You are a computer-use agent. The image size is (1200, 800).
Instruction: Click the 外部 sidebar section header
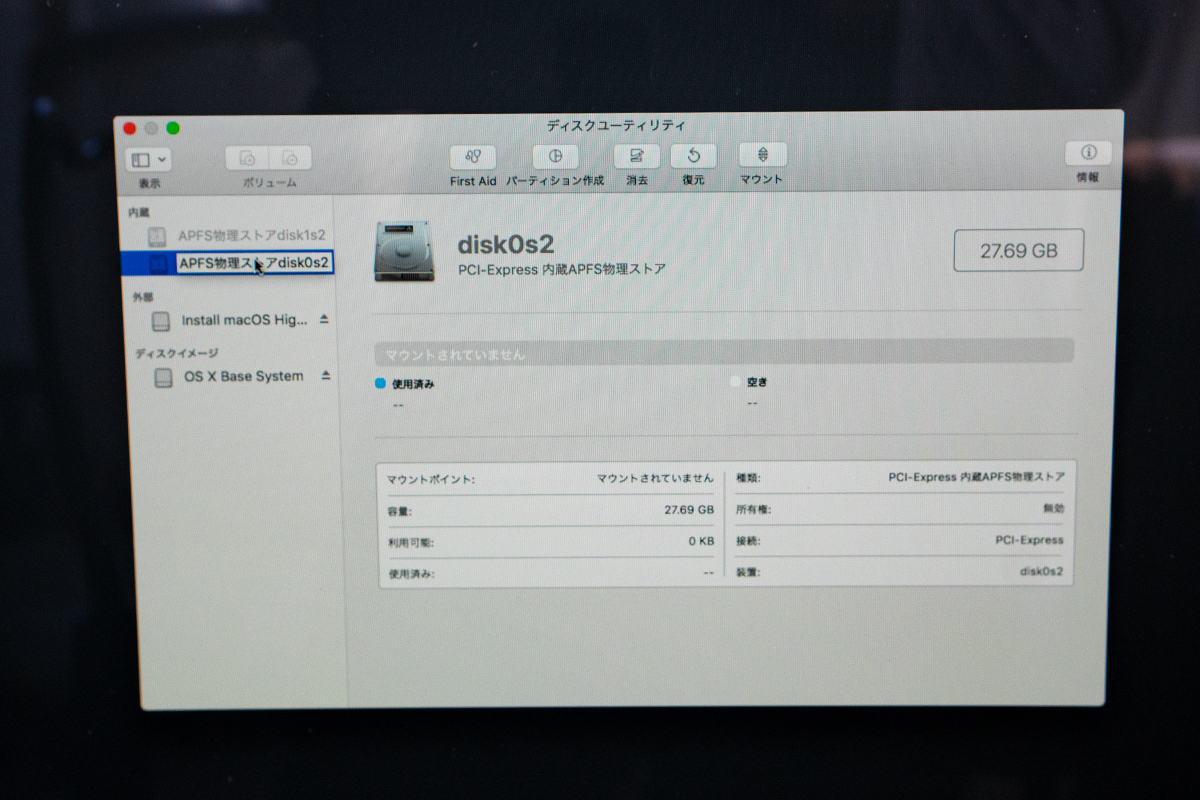click(143, 297)
